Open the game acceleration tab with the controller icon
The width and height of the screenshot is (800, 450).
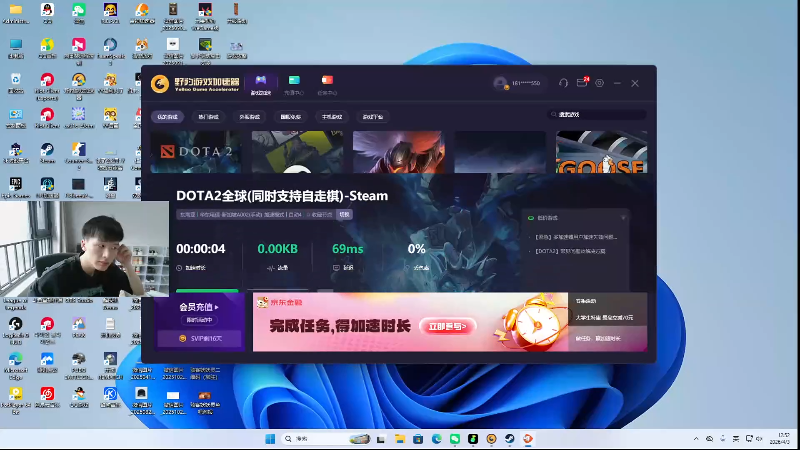tap(261, 84)
